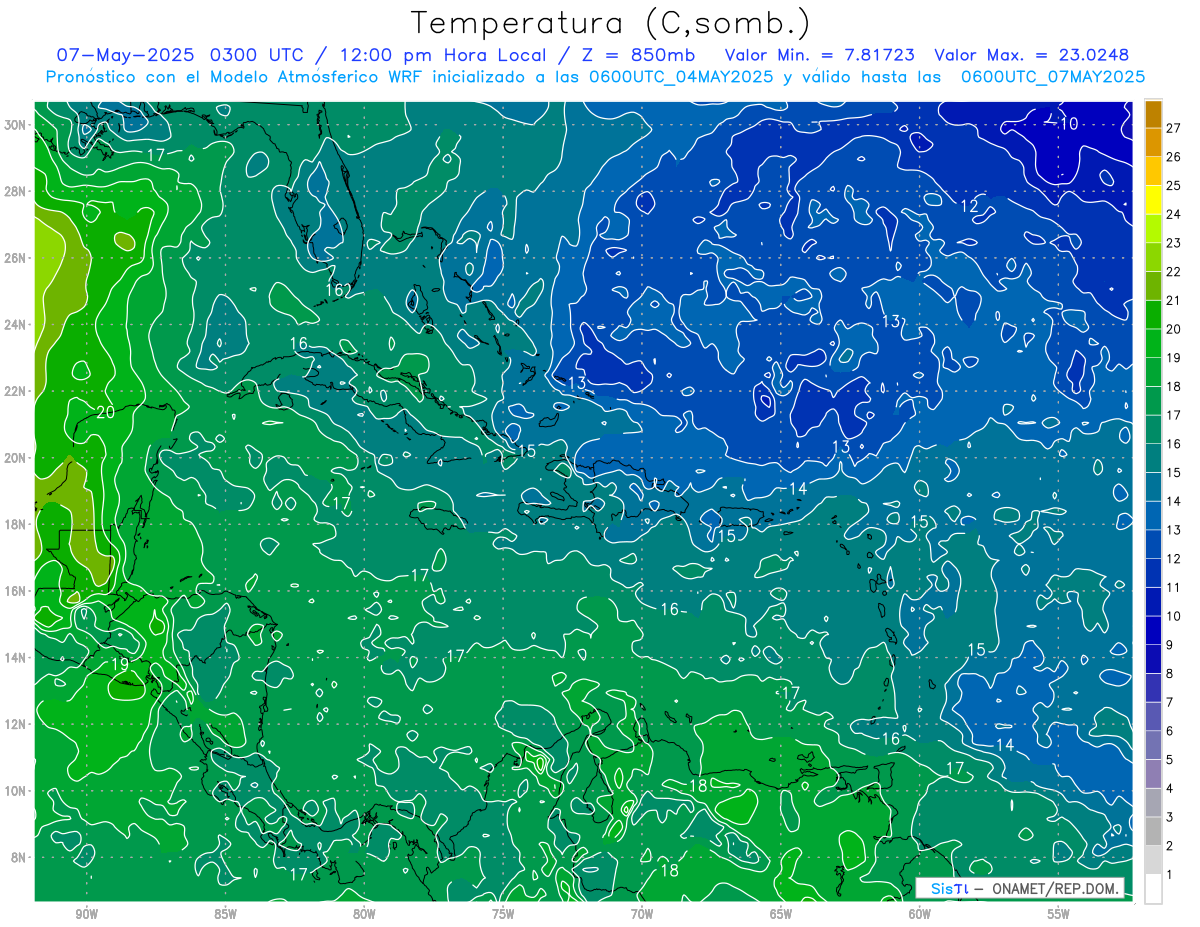
Task: Click the '10' contour label on the map
Action: pos(1068,124)
